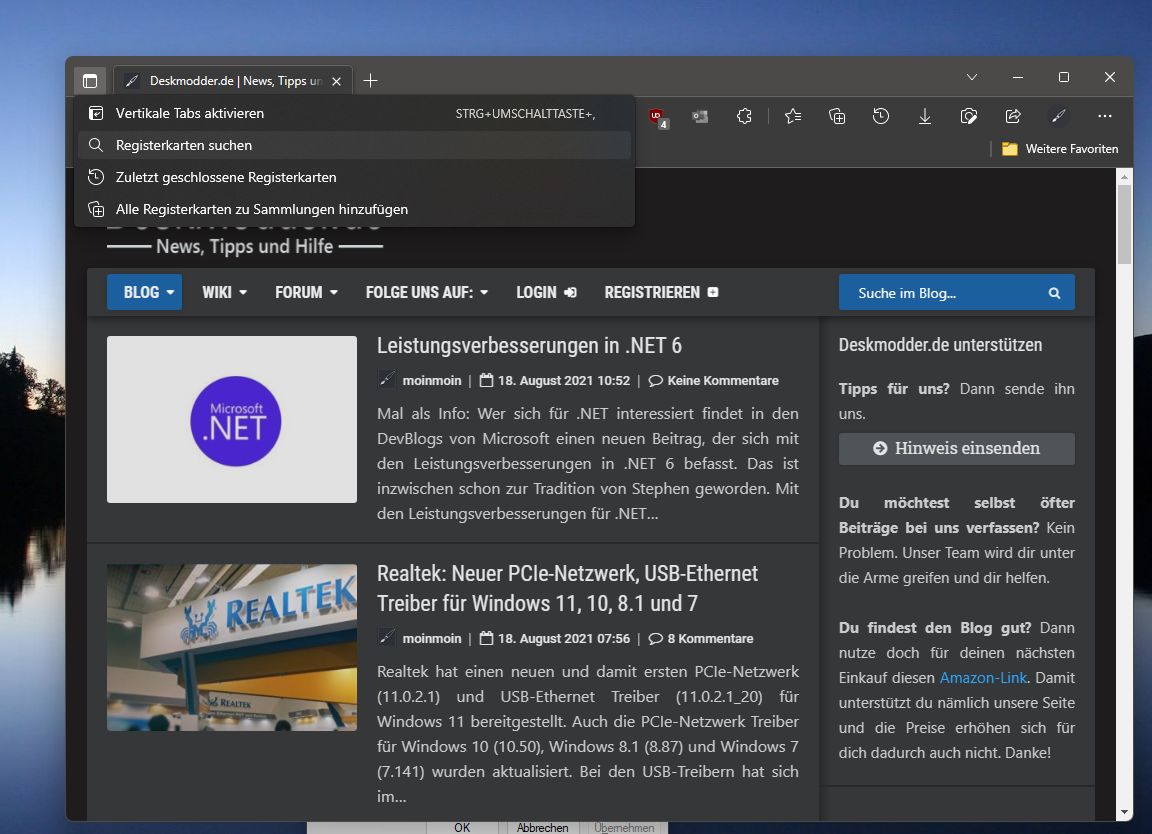This screenshot has width=1152, height=834.
Task: Open the uBlock Origin extension icon
Action: 657,117
